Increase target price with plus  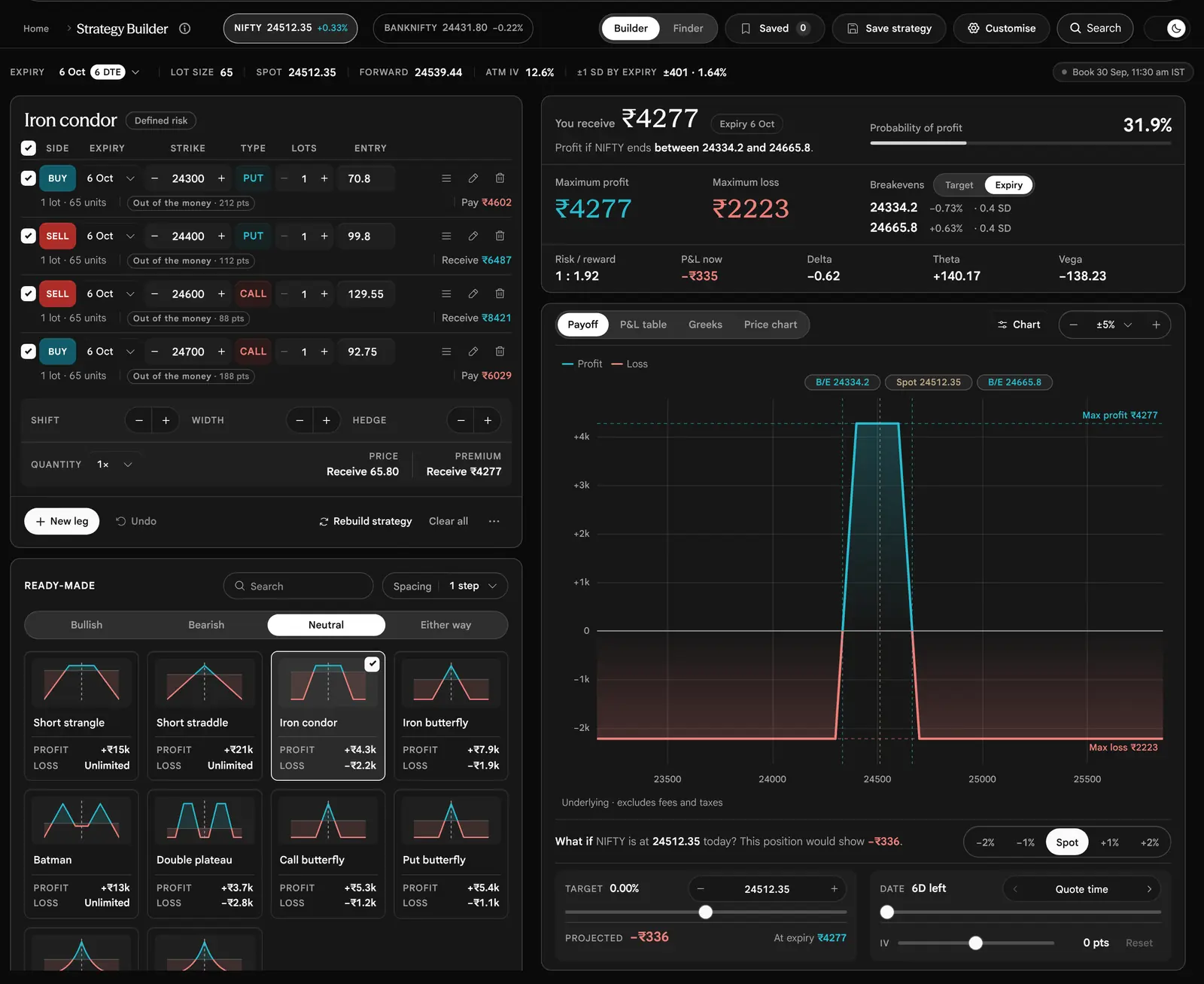[834, 889]
